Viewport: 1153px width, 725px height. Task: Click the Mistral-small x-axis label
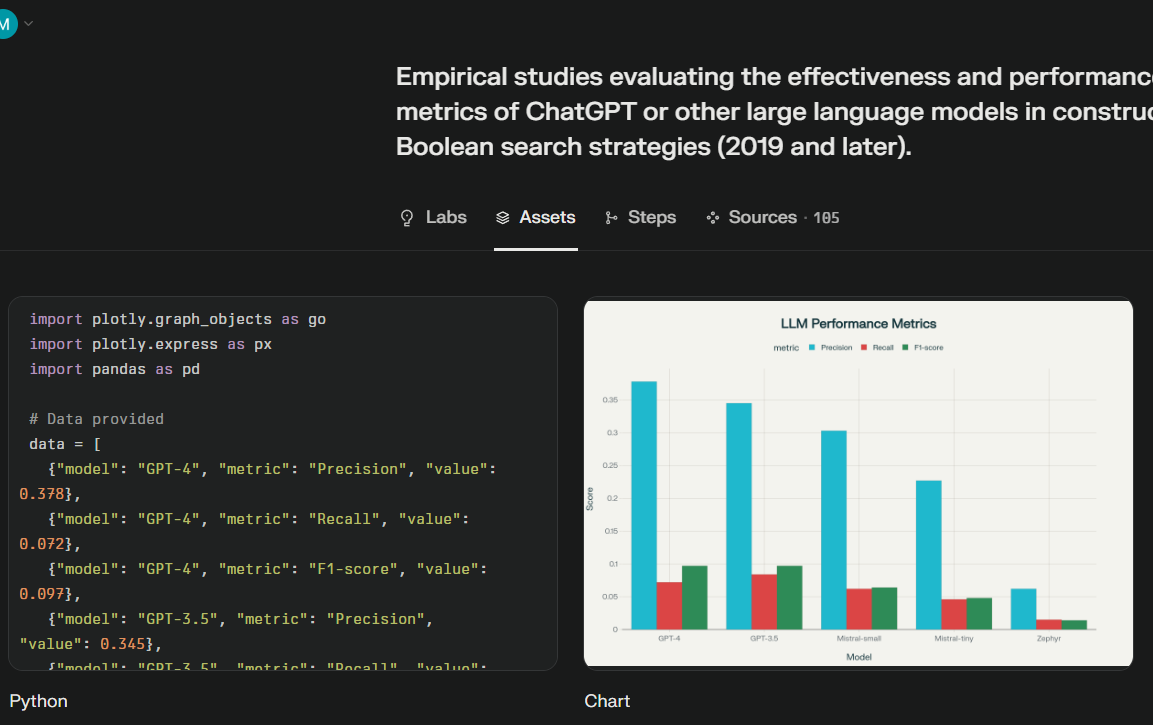tap(859, 638)
